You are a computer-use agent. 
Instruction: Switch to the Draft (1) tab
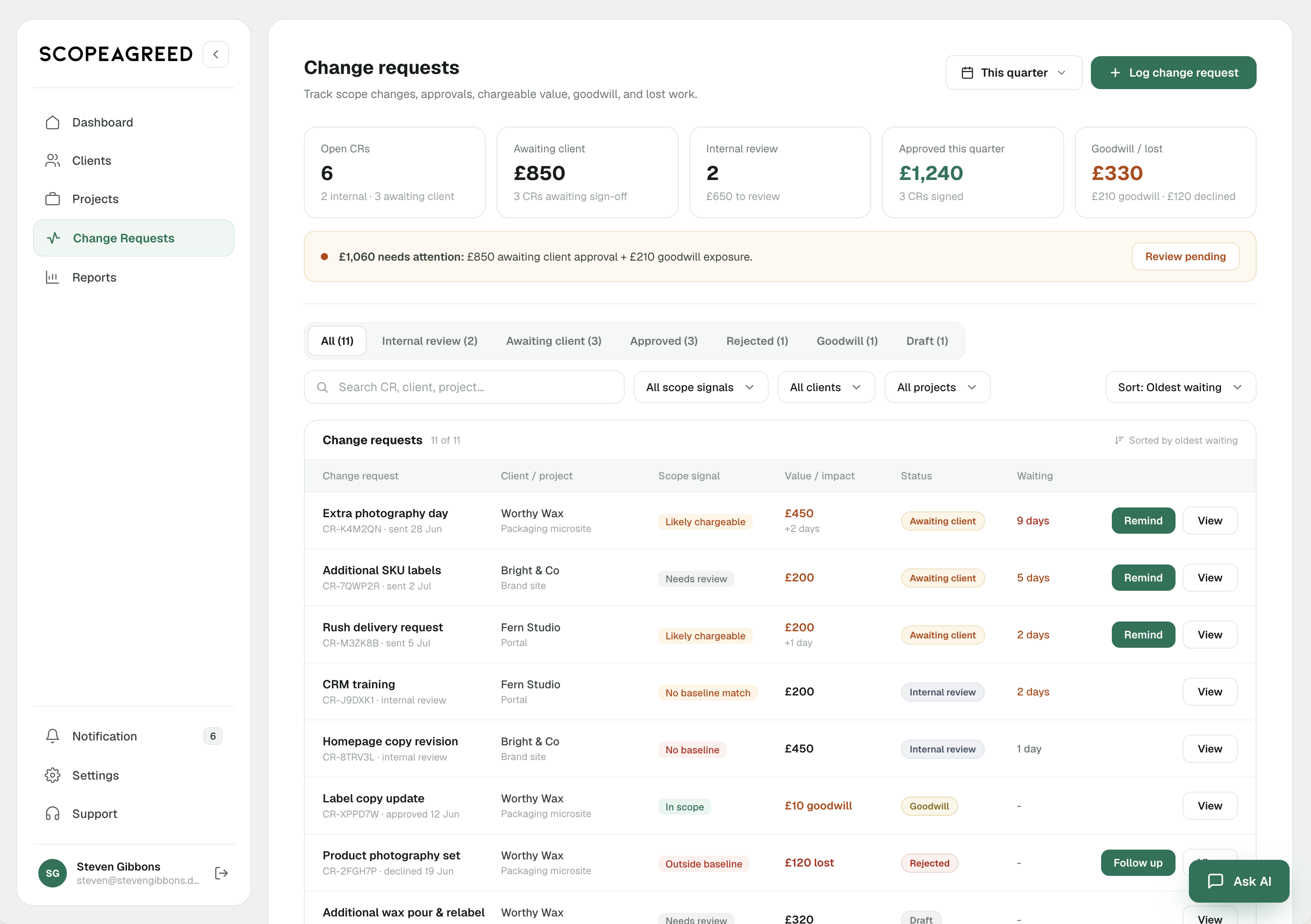(927, 341)
